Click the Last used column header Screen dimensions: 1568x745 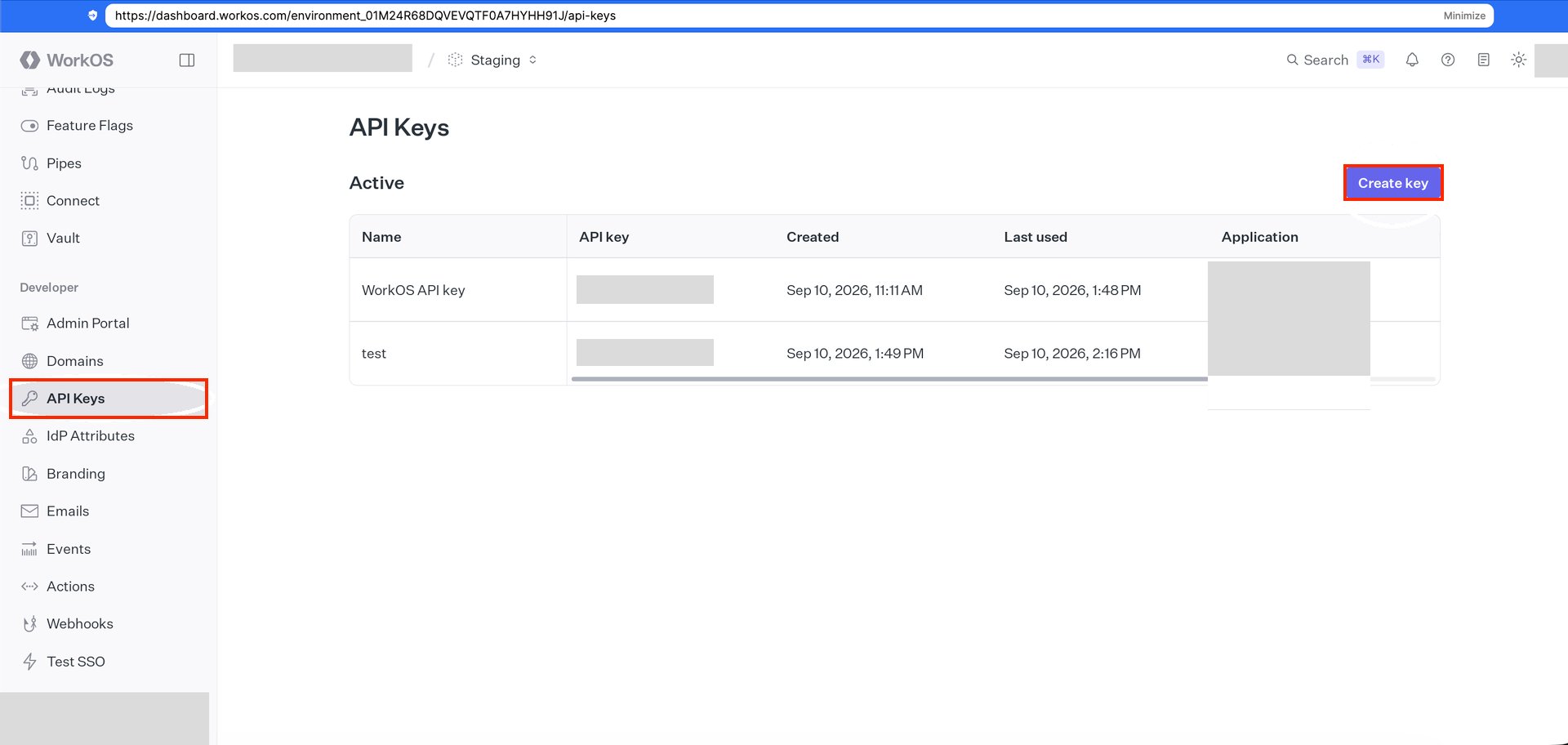pos(1036,237)
